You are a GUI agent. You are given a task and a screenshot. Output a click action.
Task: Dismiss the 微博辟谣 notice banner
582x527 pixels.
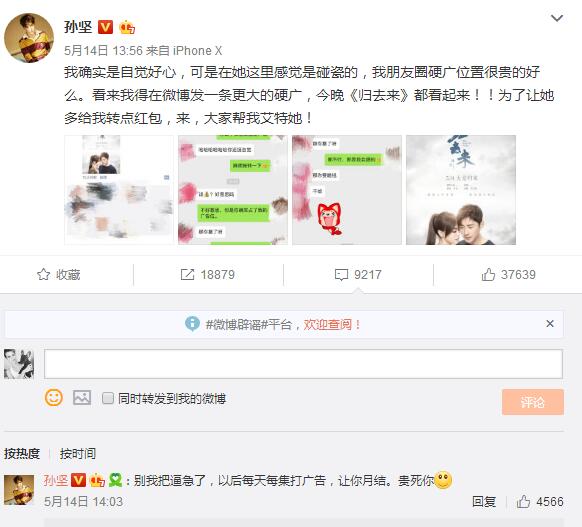tap(550, 324)
